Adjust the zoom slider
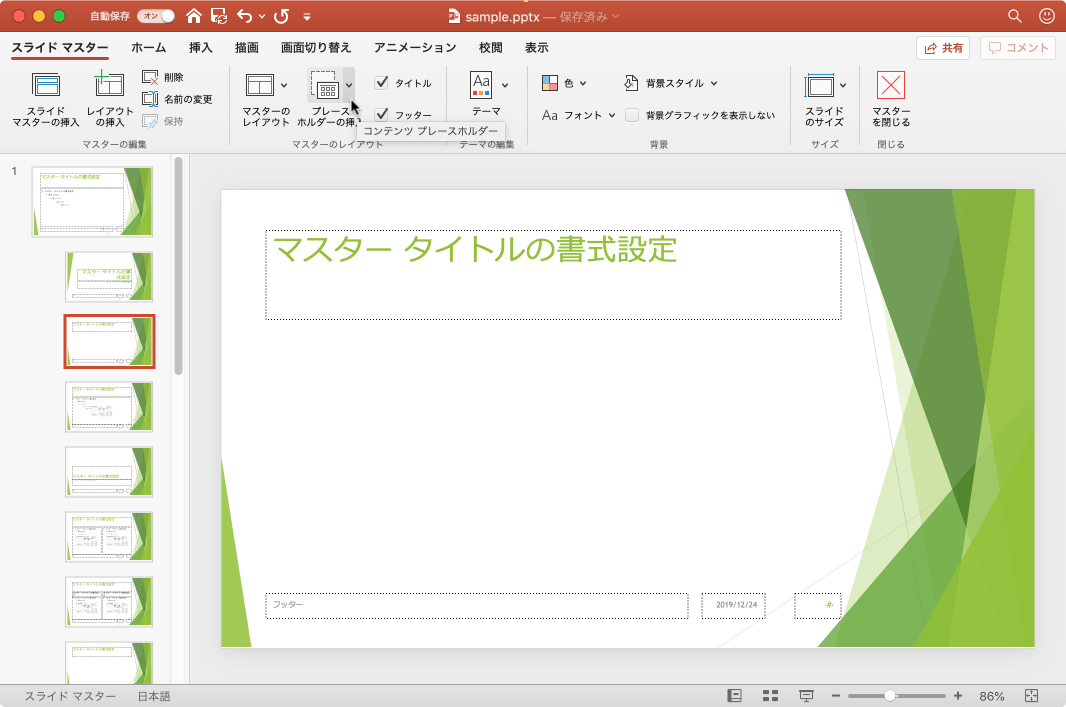The image size is (1066, 707). tap(889, 694)
